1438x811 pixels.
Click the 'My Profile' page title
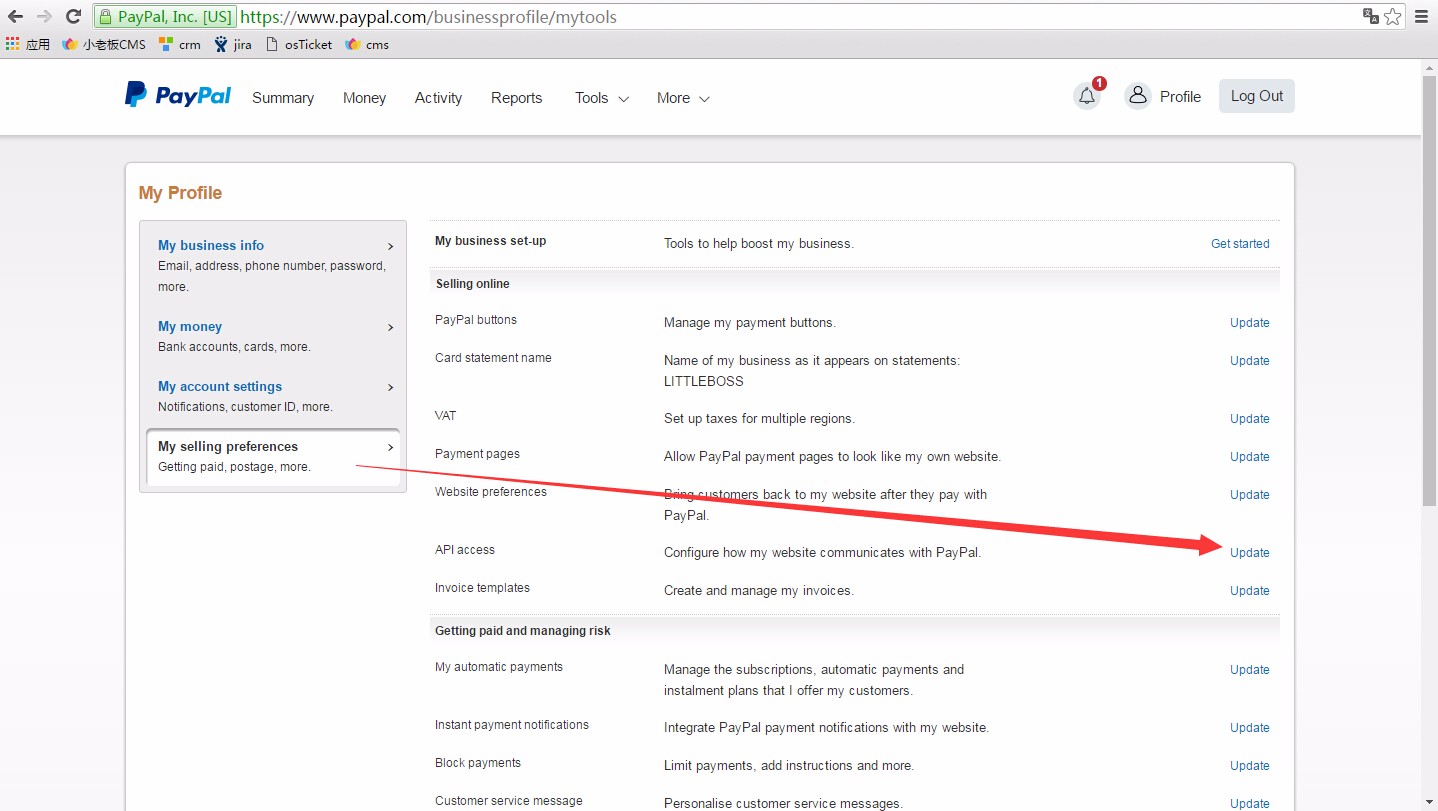[181, 193]
